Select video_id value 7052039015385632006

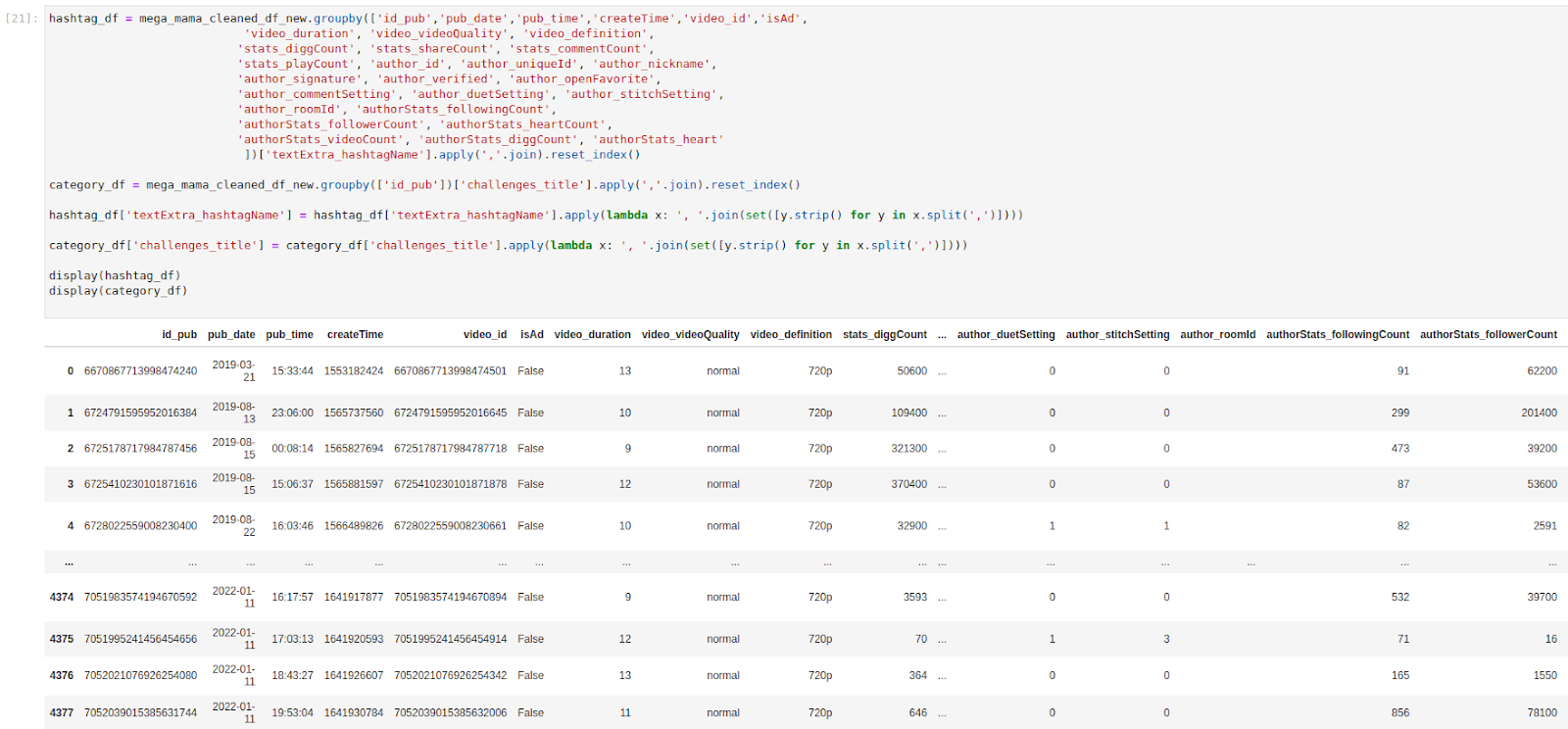451,713
